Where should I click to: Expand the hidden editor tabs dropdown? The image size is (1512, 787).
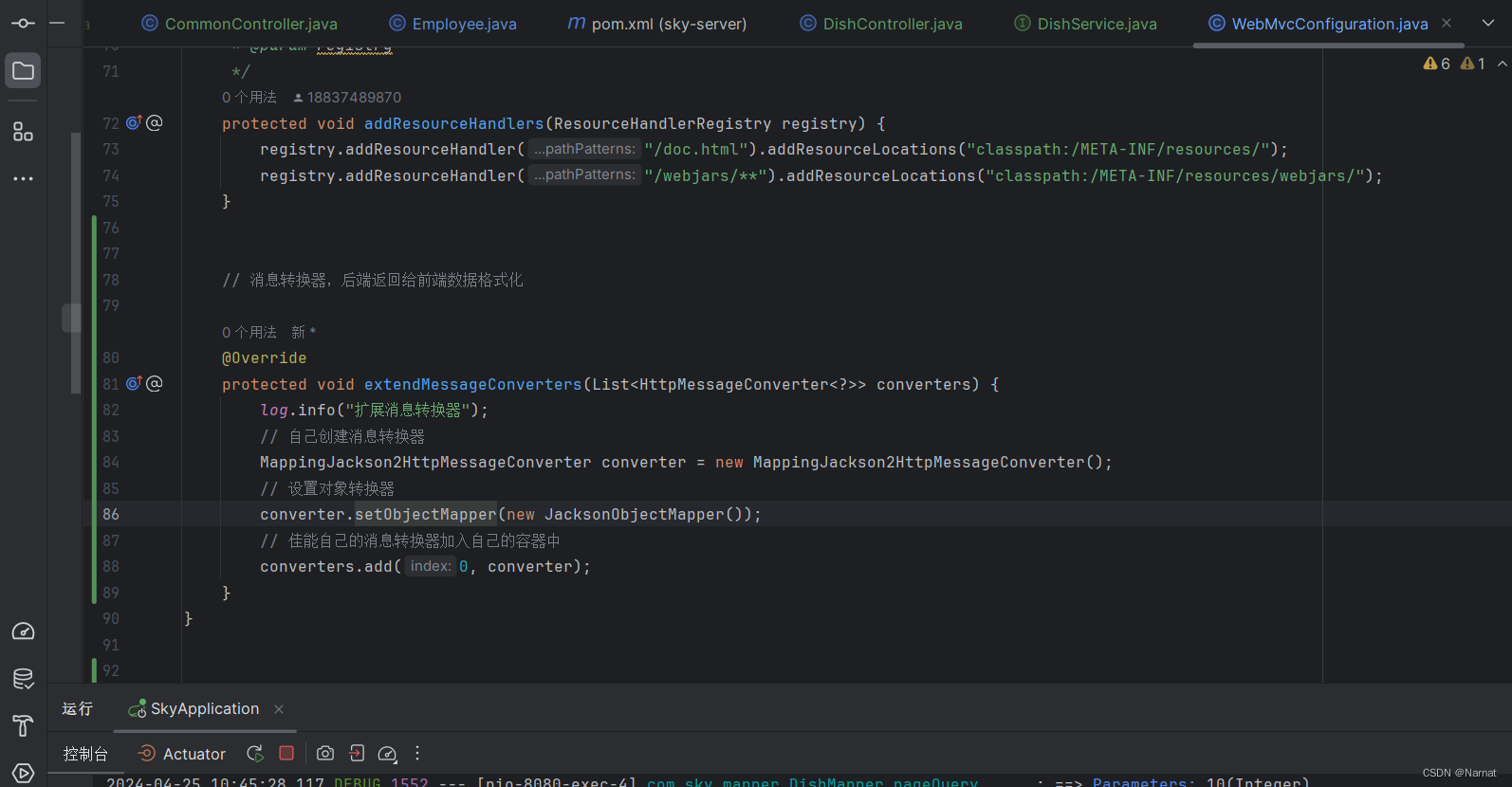[1488, 23]
